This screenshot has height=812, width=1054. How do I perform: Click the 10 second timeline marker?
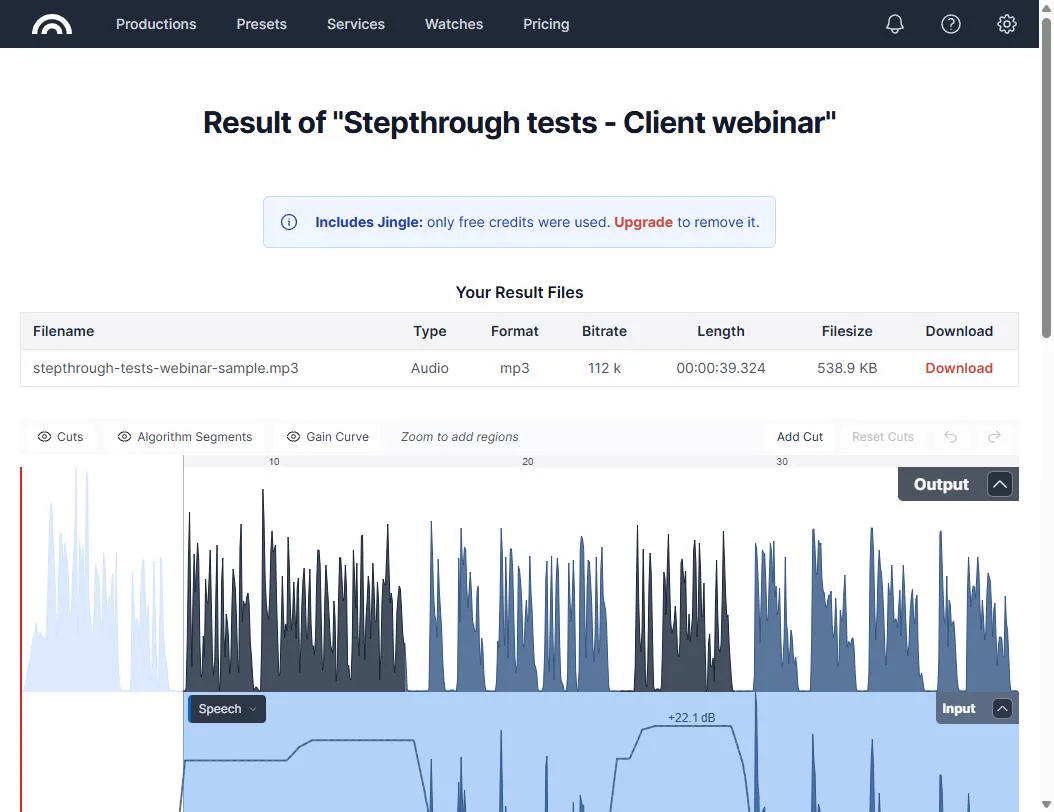click(x=274, y=462)
